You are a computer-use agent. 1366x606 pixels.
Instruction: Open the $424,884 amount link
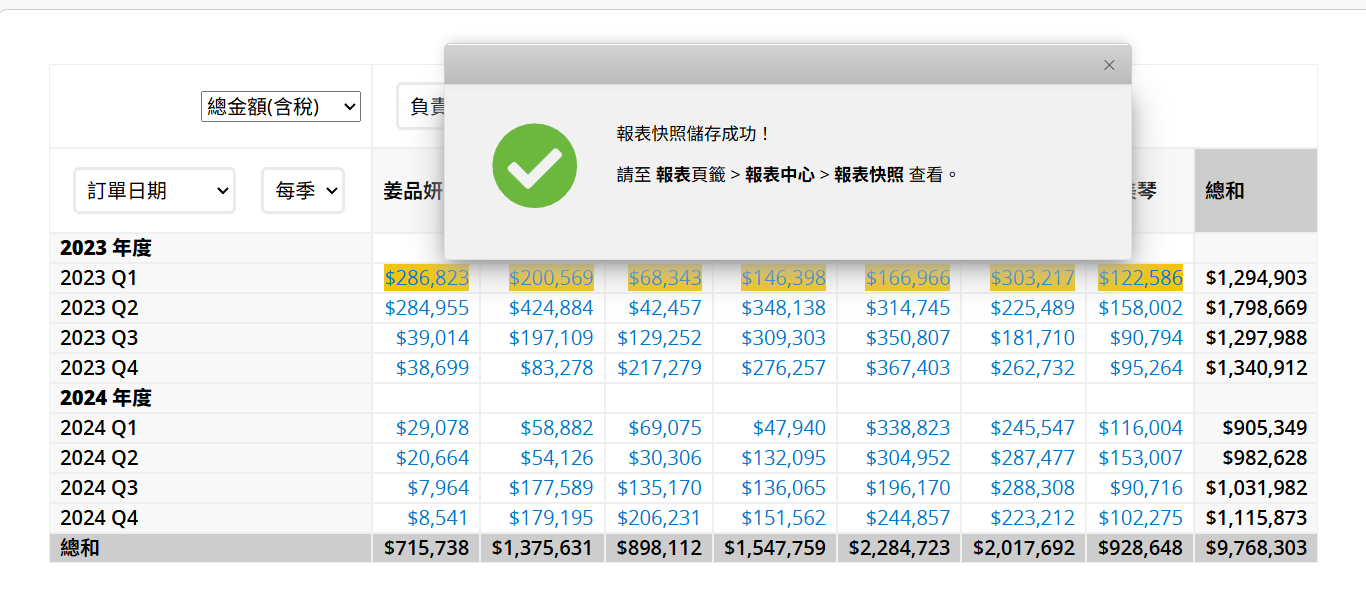coord(550,308)
